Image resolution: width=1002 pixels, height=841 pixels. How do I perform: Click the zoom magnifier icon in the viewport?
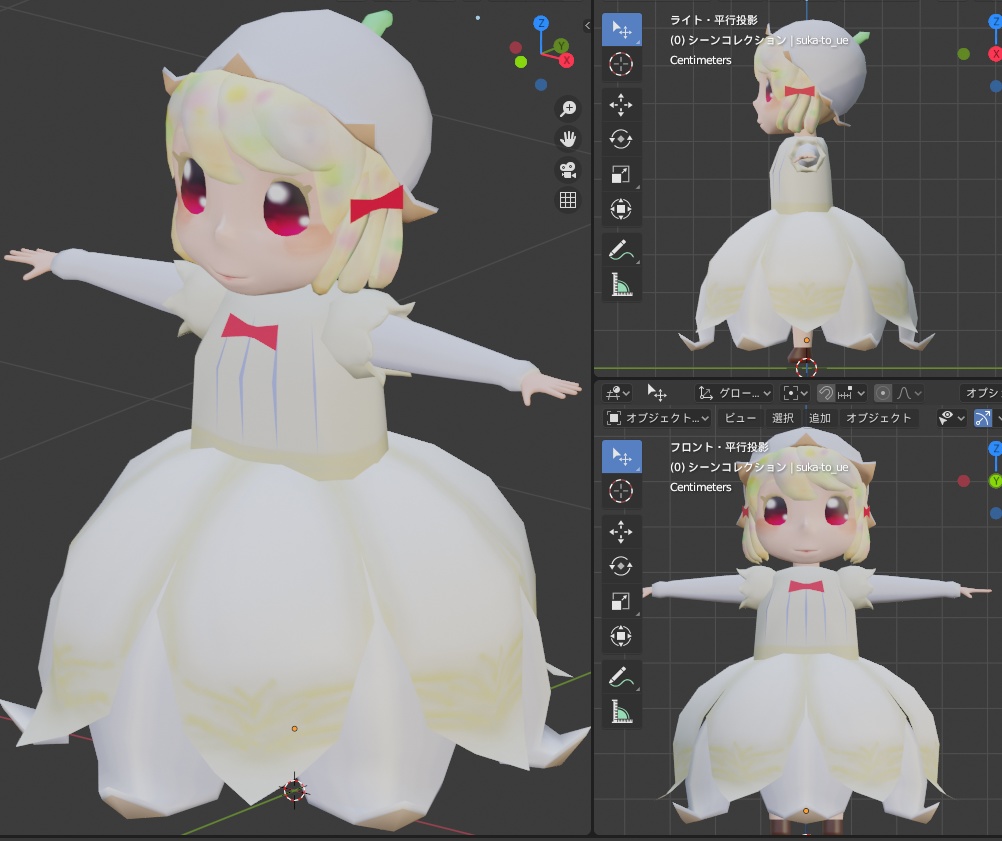pyautogui.click(x=567, y=108)
